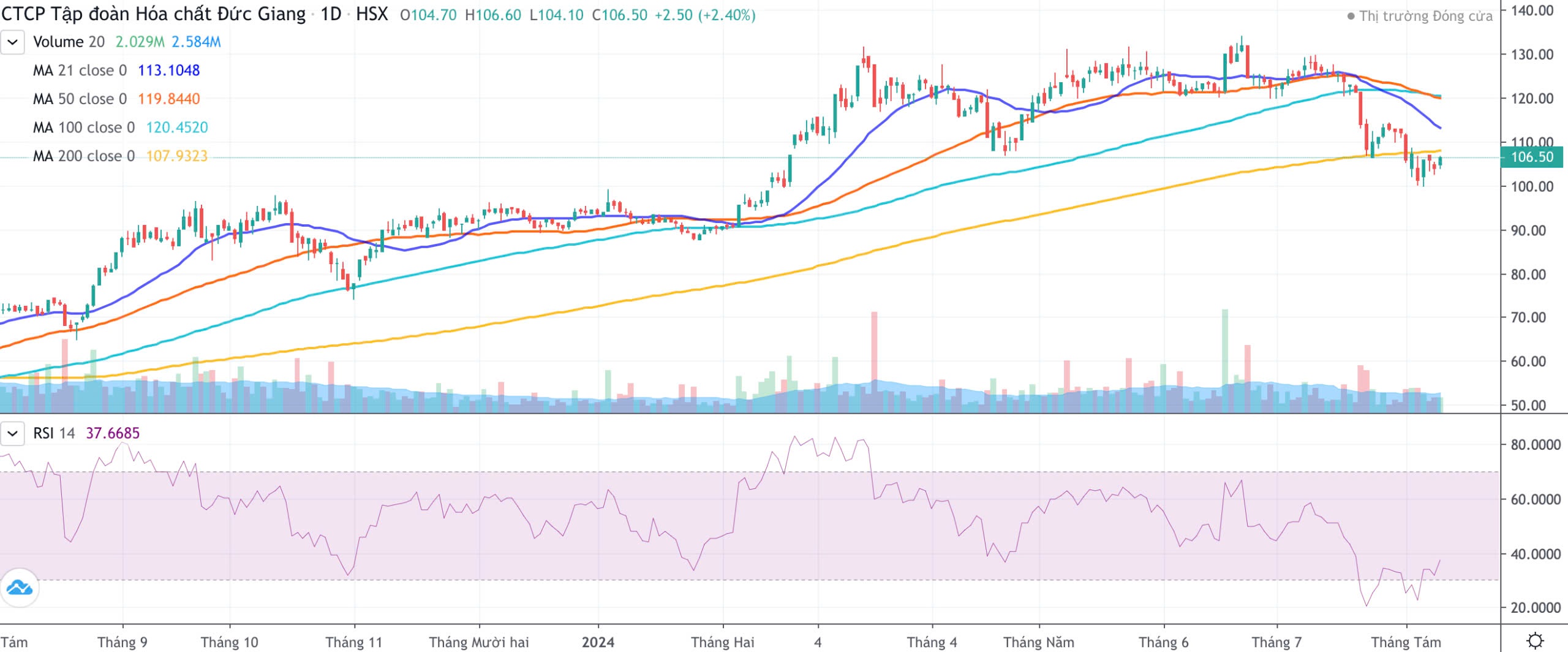Click the 1D interval label
Screen dimensions: 1568x652
tap(331, 14)
